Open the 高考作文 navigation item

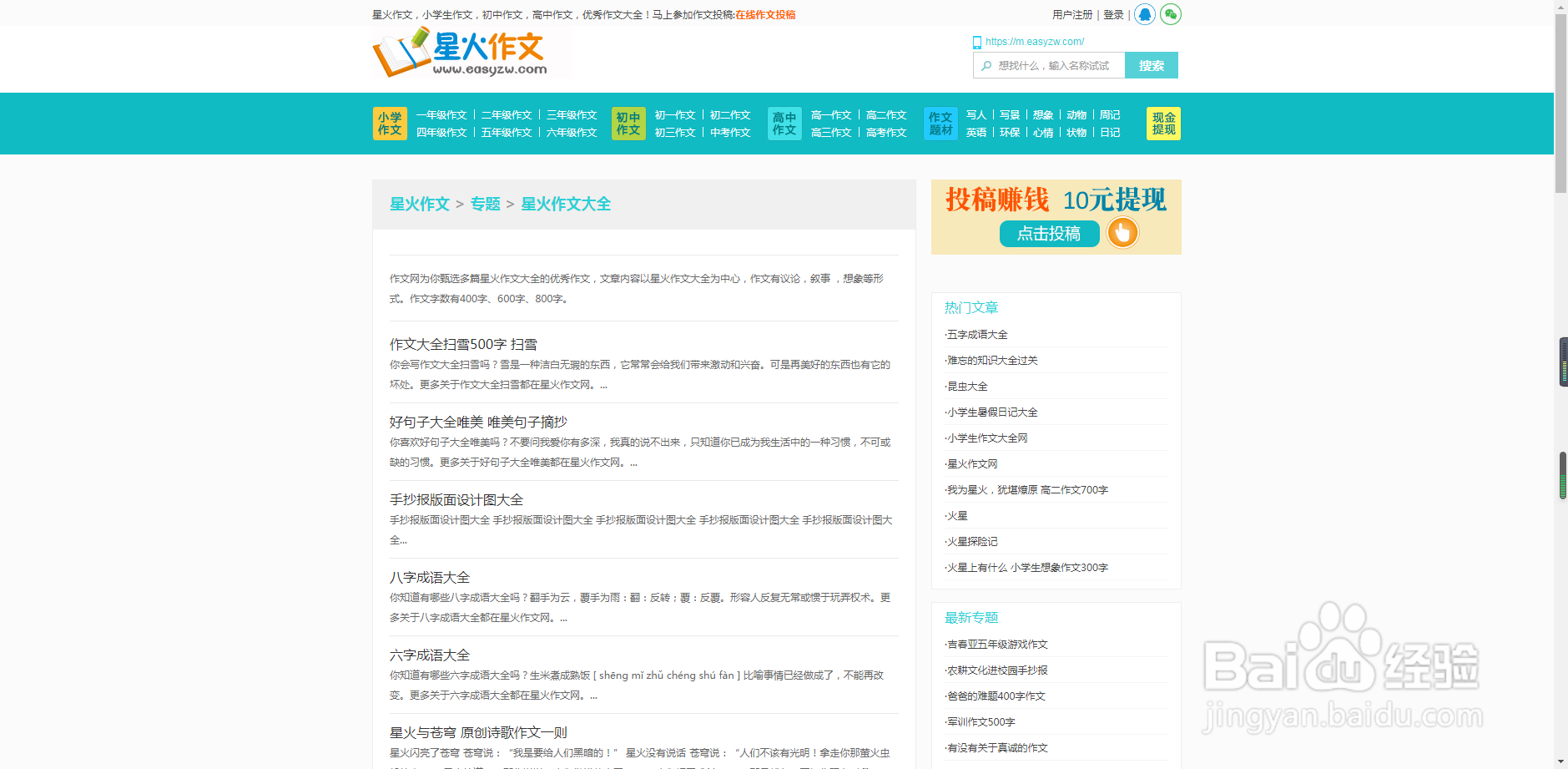(x=885, y=132)
